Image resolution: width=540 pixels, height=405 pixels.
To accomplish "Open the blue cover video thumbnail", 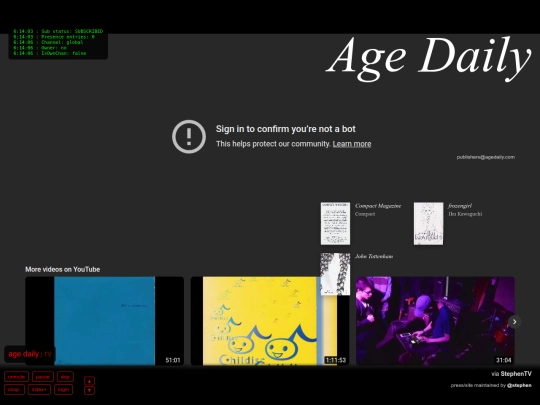I will (x=104, y=321).
